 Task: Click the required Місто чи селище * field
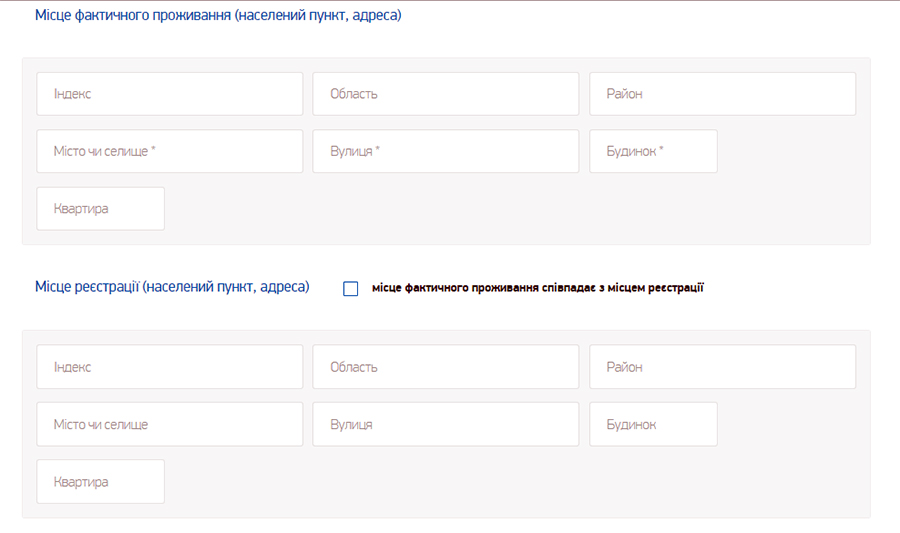pyautogui.click(x=169, y=151)
